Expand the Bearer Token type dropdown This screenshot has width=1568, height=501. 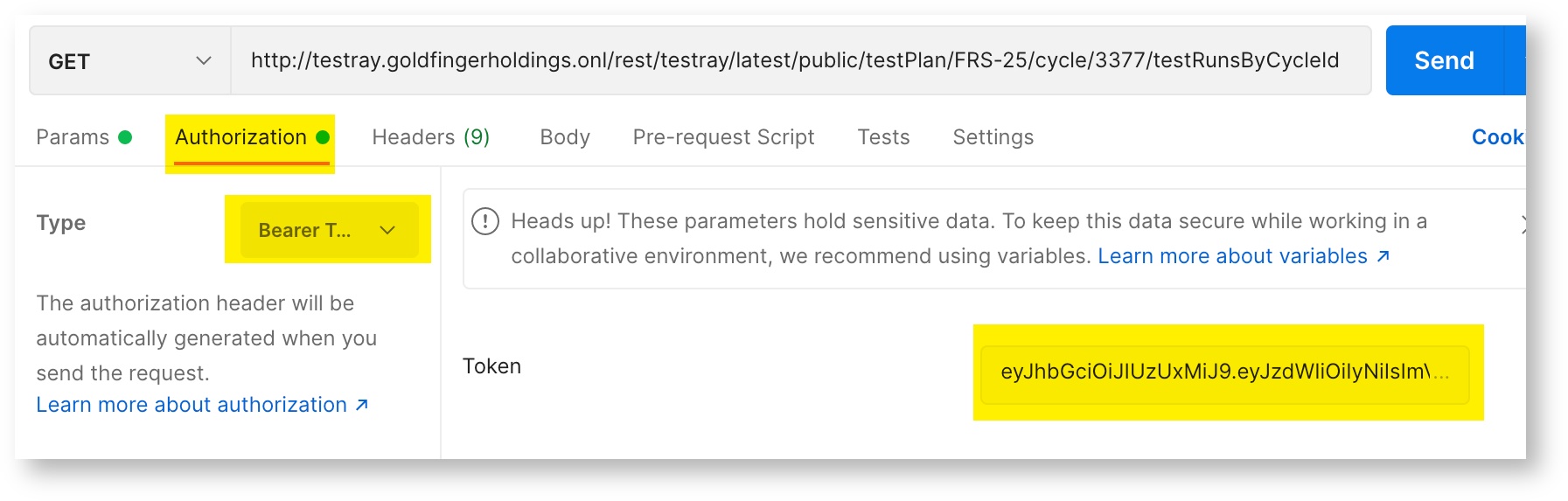328,230
